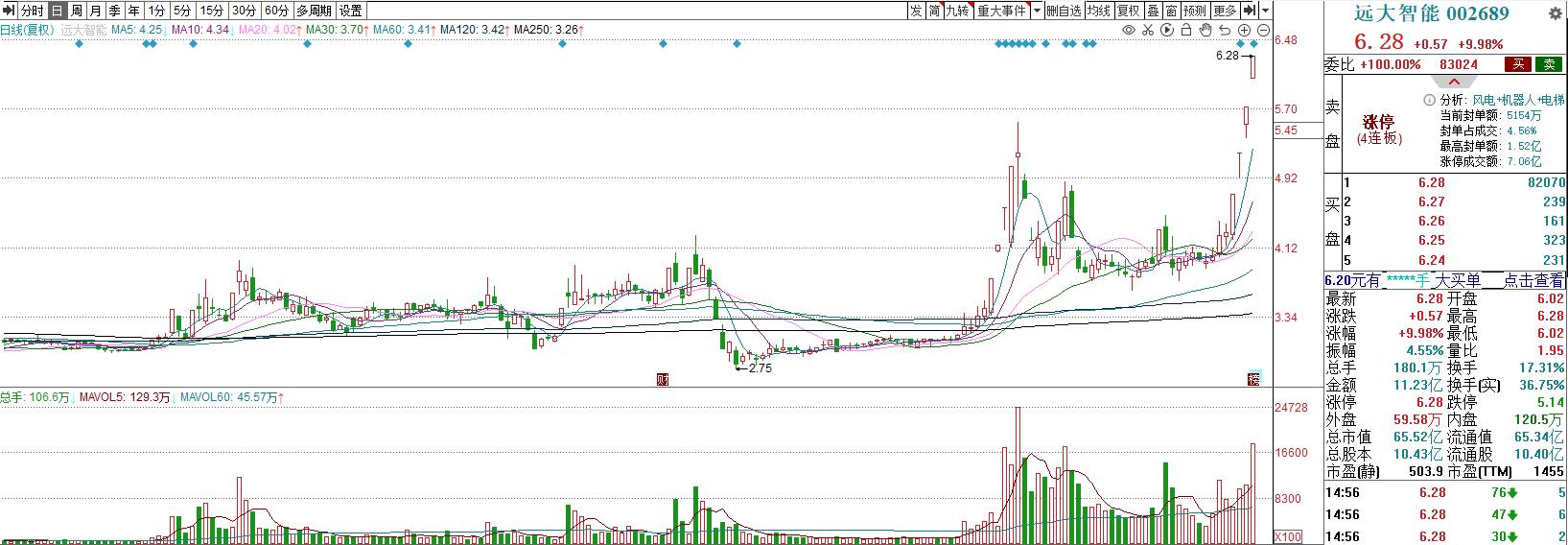Click the collapse arrow icon left of 分时
This screenshot has height=545, width=1568.
coord(9,11)
